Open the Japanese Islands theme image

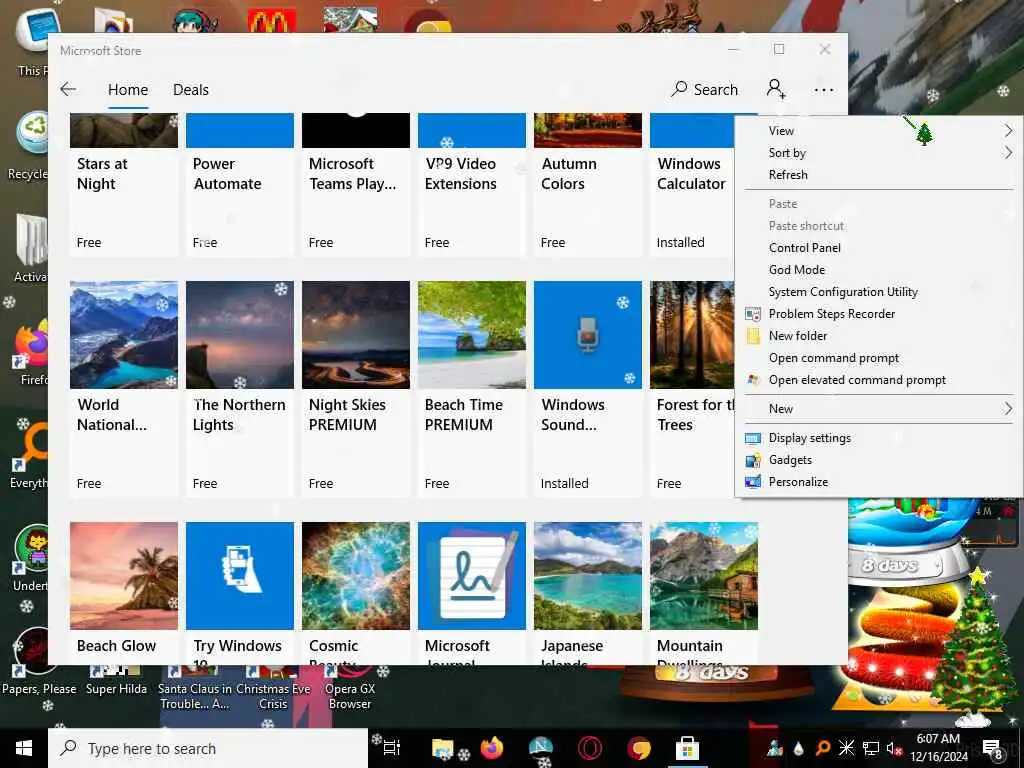click(588, 576)
